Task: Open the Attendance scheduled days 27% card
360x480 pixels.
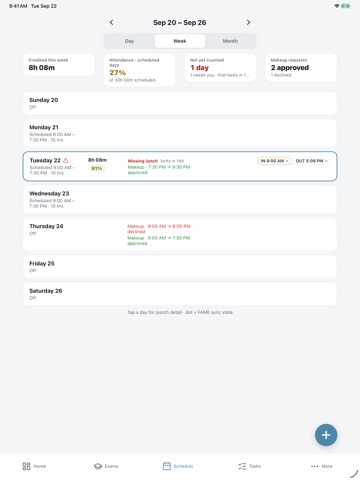Action: pyautogui.click(x=139, y=70)
